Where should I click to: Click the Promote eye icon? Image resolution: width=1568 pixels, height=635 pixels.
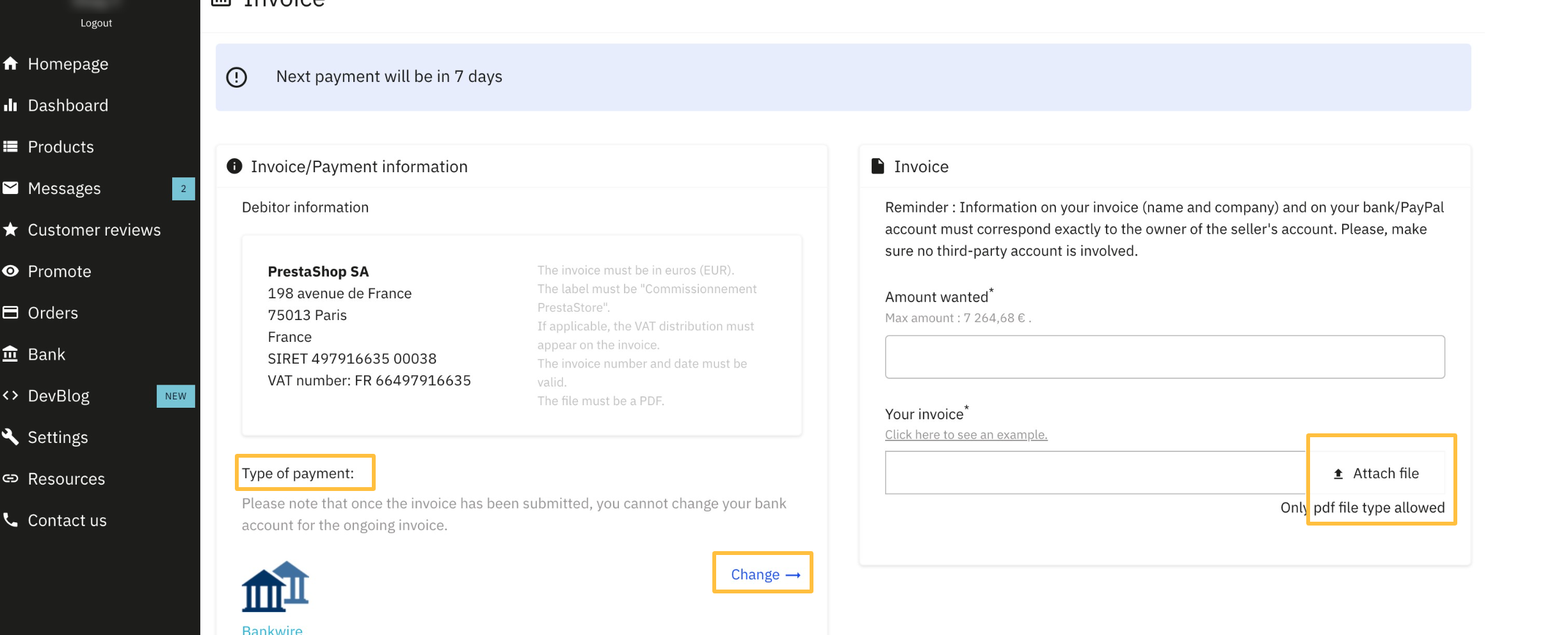10,271
